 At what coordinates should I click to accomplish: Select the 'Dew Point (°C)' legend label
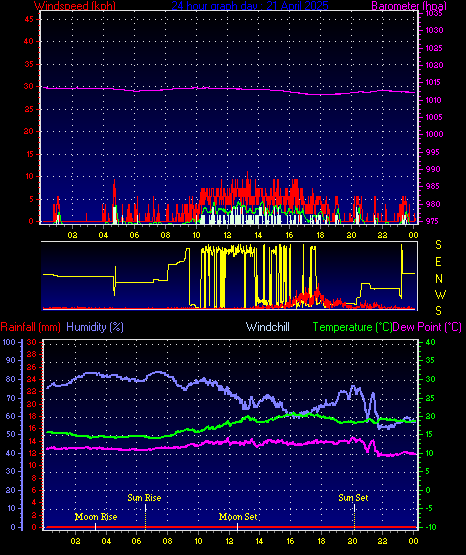pos(427,327)
